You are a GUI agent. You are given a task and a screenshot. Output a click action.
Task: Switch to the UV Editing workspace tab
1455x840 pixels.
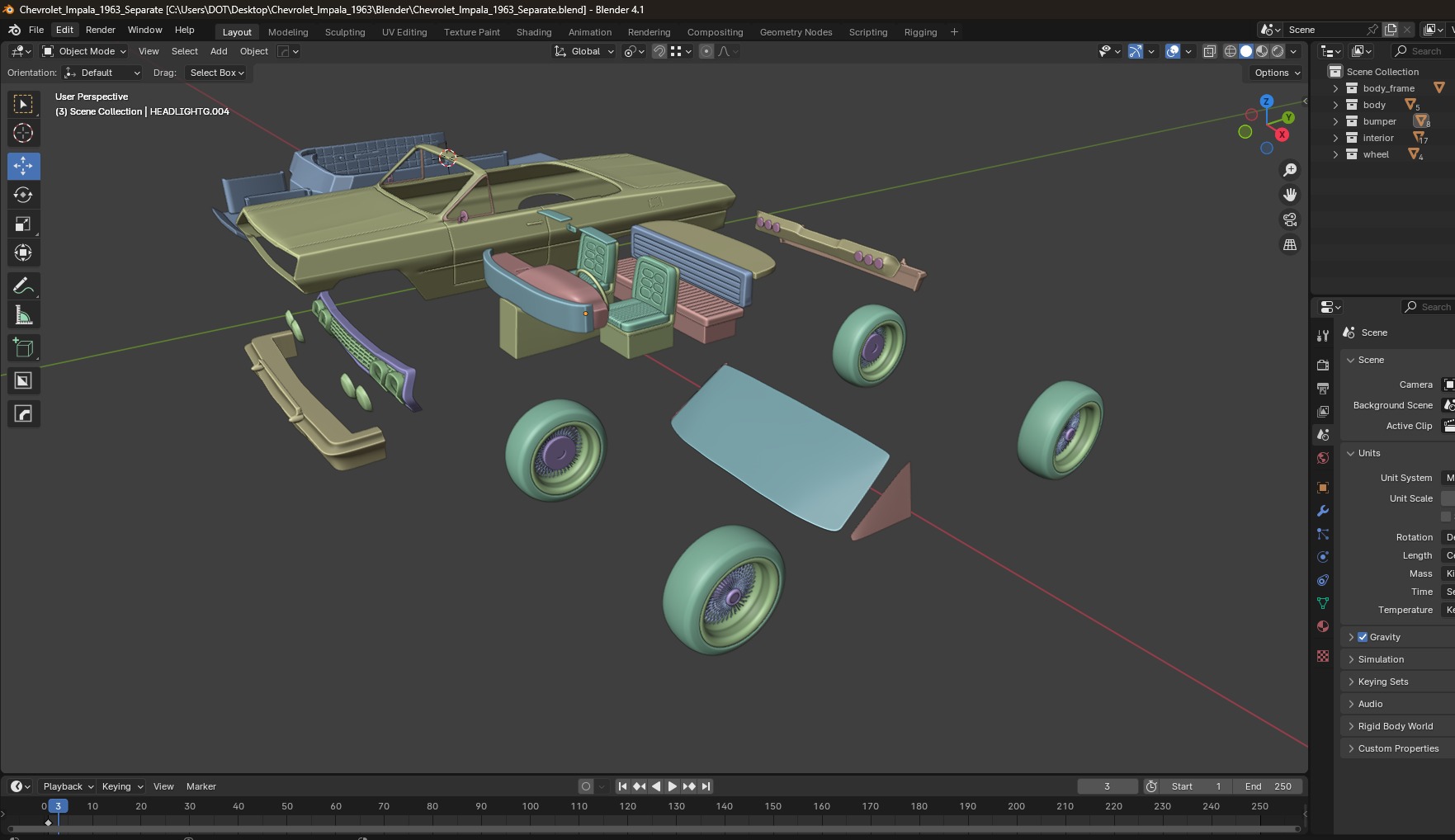404,32
